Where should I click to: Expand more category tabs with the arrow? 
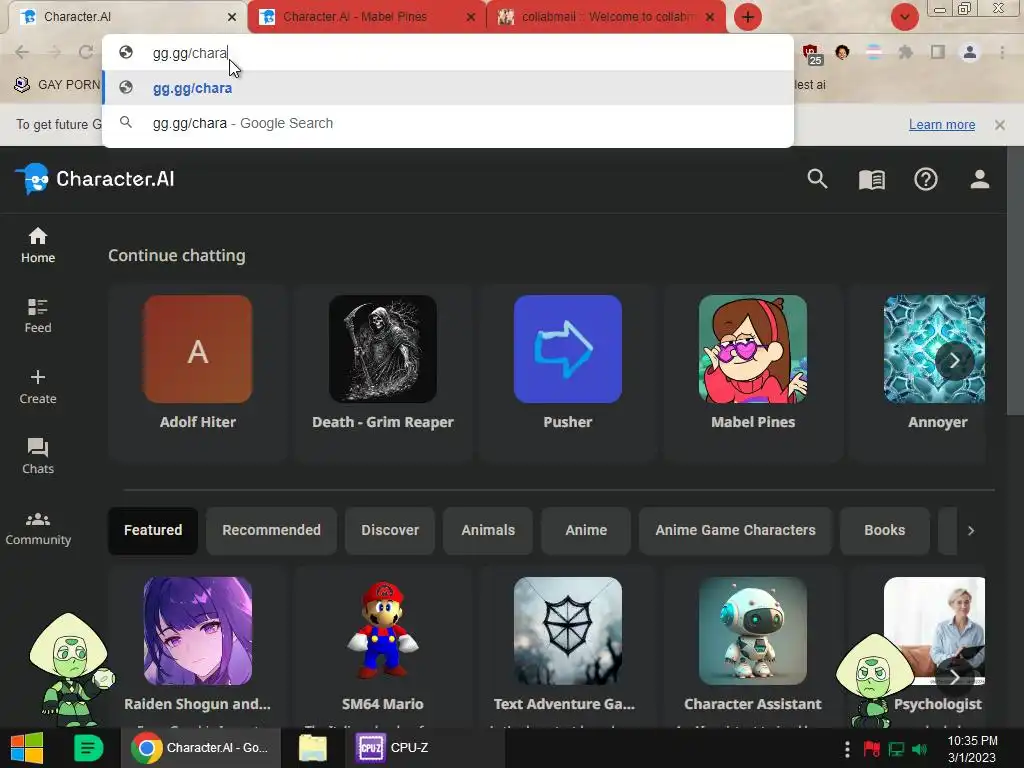coord(970,530)
